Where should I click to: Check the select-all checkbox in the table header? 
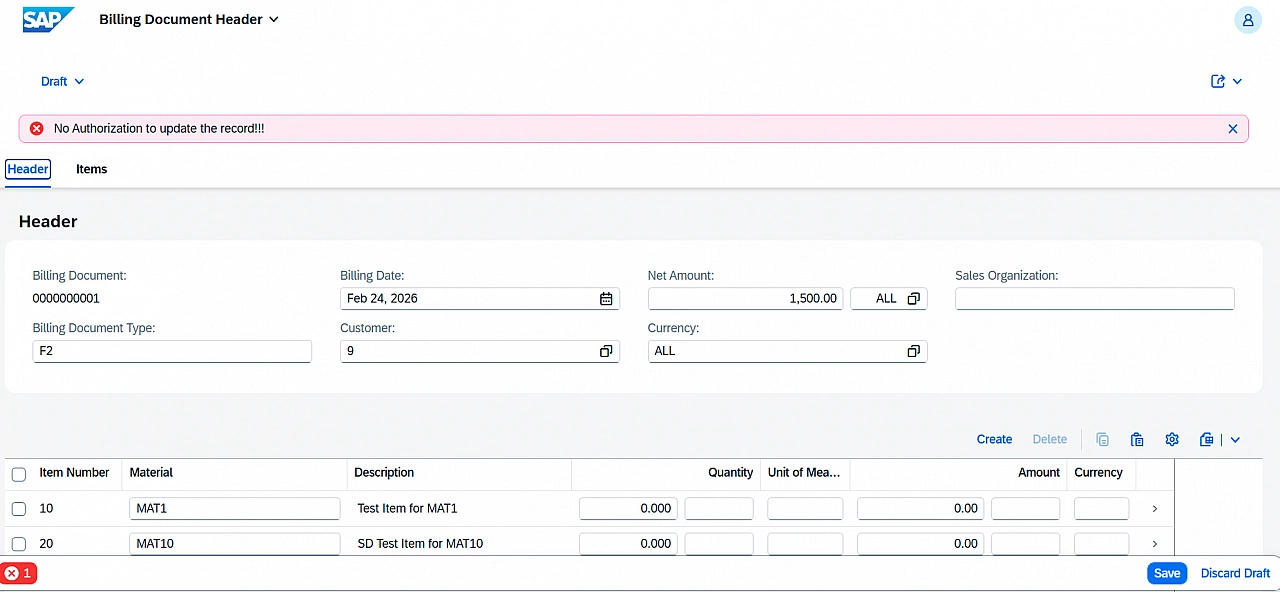[x=18, y=474]
